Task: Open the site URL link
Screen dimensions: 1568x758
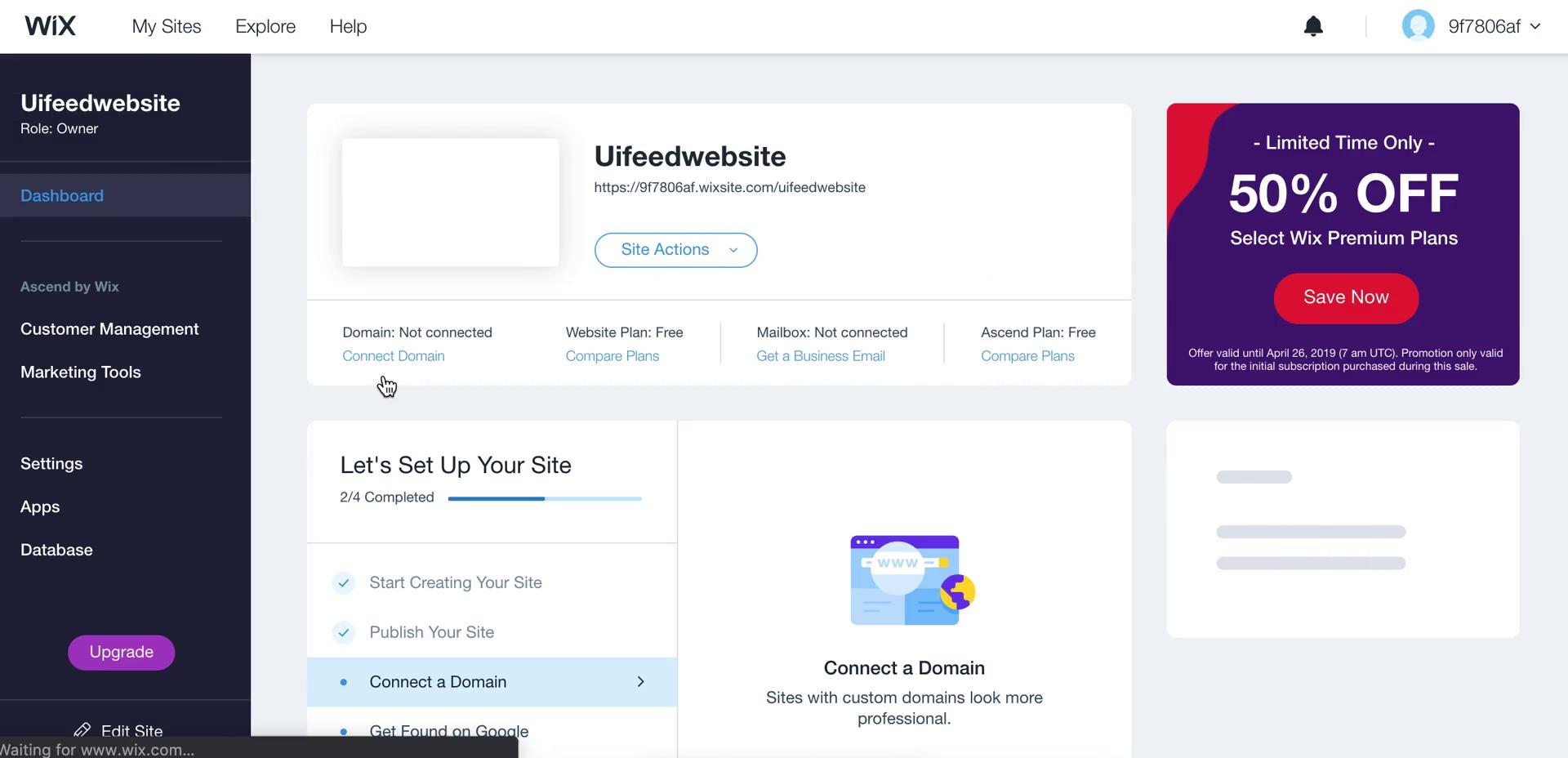Action: pyautogui.click(x=729, y=187)
